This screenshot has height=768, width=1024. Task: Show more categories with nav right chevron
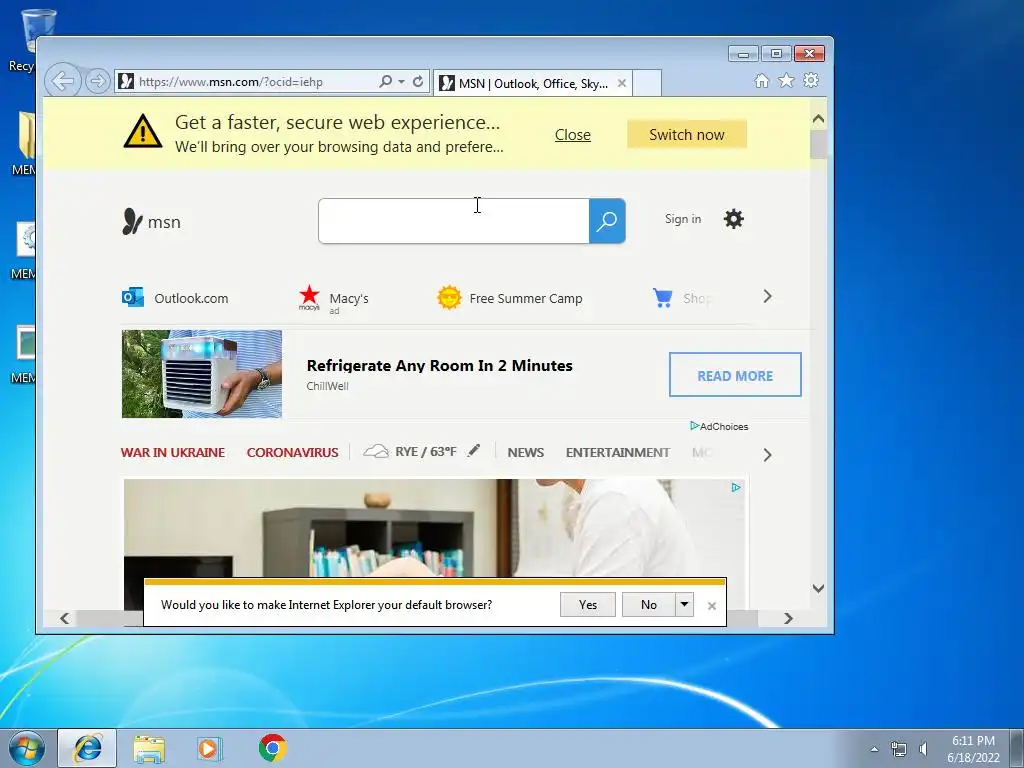[767, 455]
